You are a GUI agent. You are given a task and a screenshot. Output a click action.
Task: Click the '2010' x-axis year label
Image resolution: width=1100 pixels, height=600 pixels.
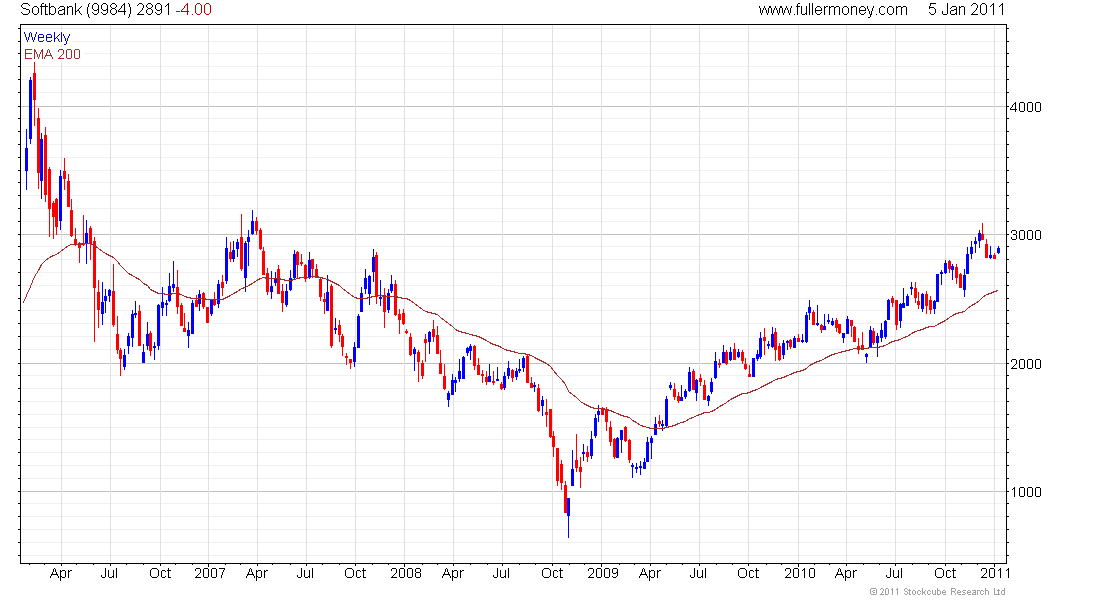point(800,573)
